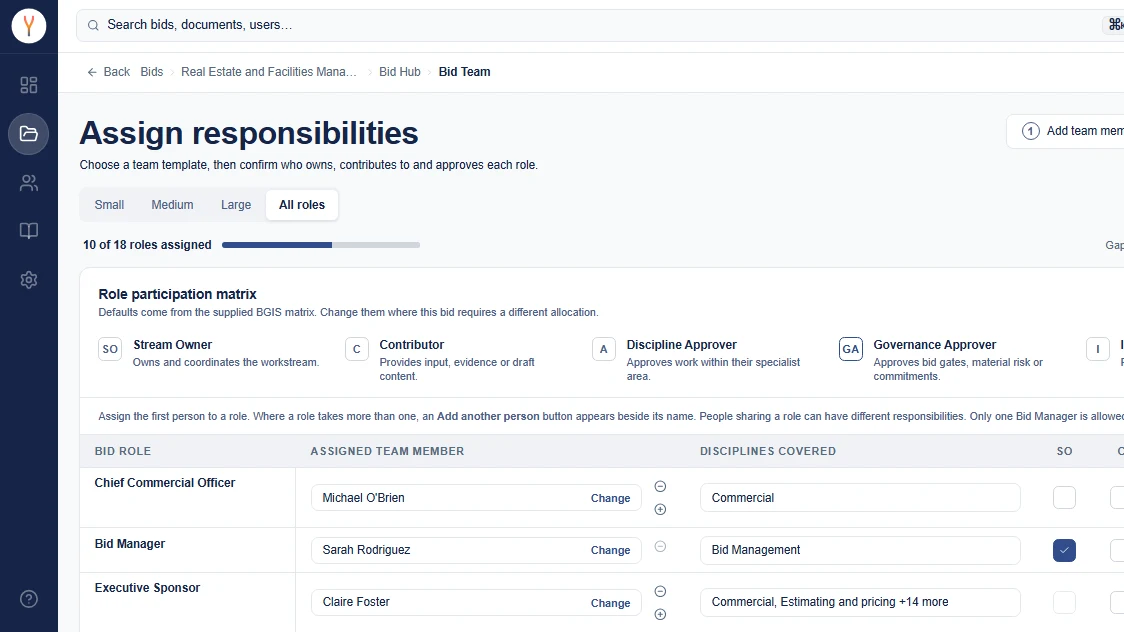Add another person to Executive Sponsor
The image size is (1124, 632).
click(x=660, y=614)
